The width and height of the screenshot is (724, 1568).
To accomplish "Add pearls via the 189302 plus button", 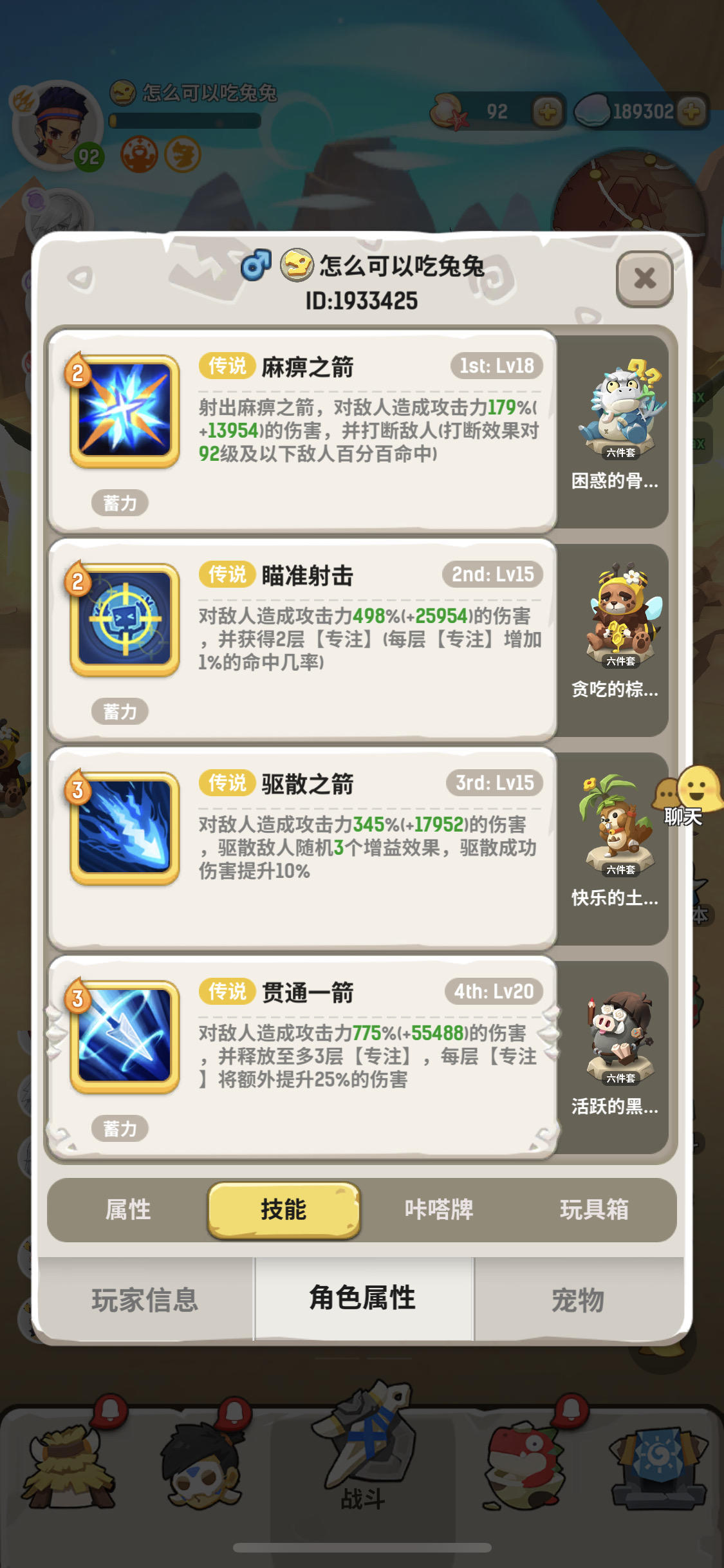I will (x=692, y=112).
